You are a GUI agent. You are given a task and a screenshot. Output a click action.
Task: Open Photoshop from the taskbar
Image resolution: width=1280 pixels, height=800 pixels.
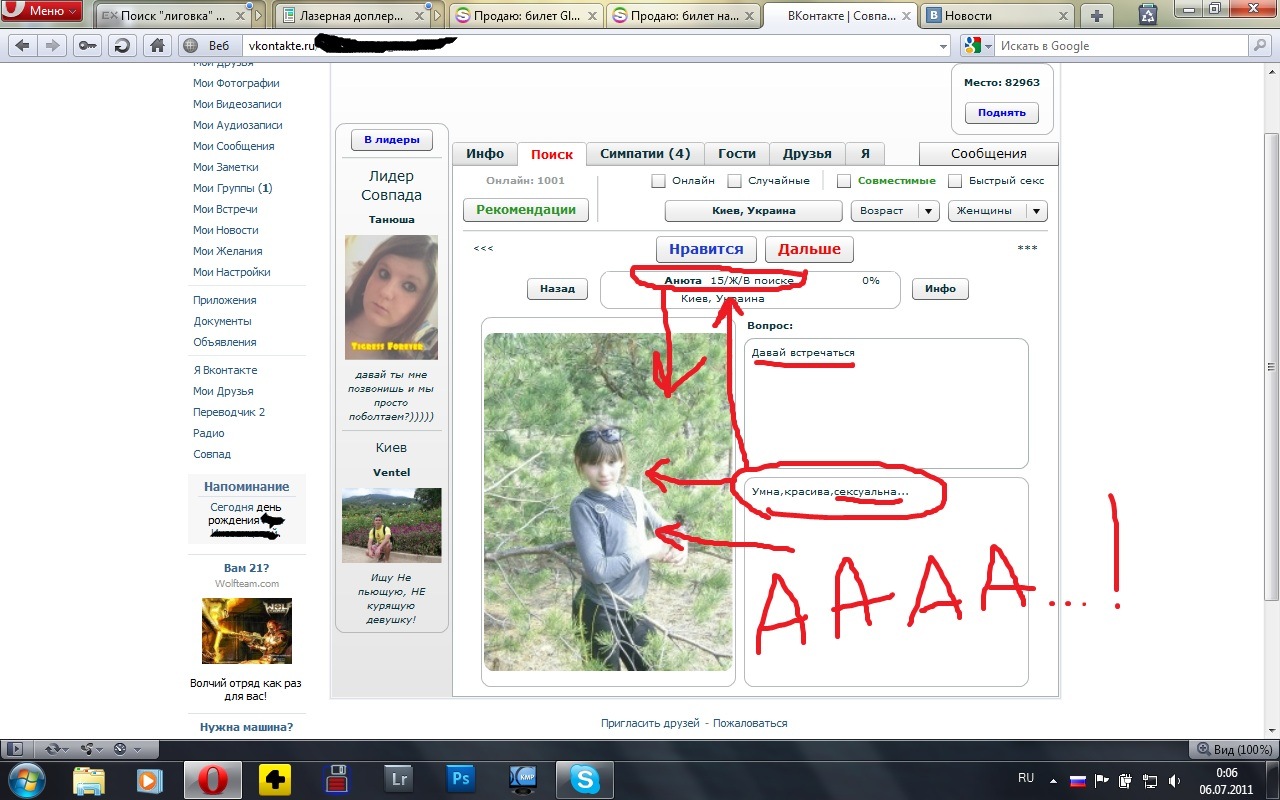coord(461,778)
